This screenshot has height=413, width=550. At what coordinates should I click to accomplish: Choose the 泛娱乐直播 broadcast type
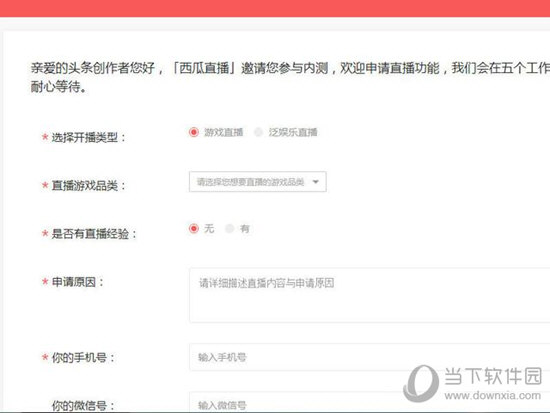pyautogui.click(x=259, y=132)
